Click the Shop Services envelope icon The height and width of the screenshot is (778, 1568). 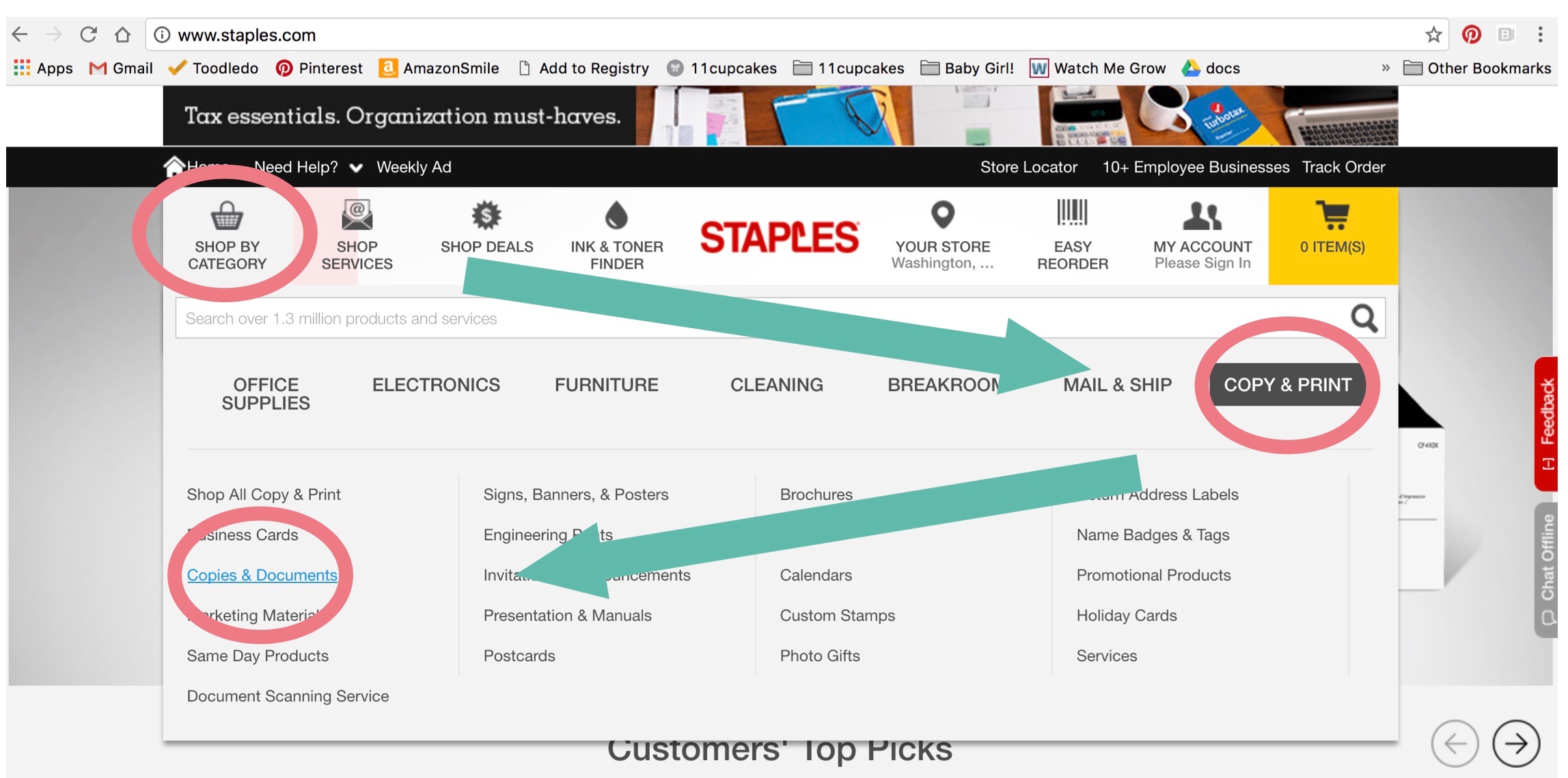coord(357,215)
